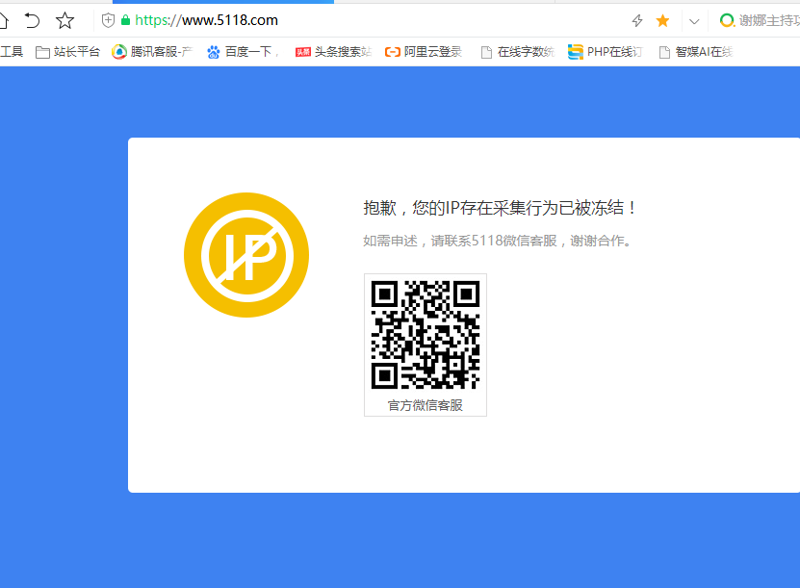Image resolution: width=800 pixels, height=588 pixels.
Task: Open the 智媒AI在线 bookmark
Action: pyautogui.click(x=696, y=52)
